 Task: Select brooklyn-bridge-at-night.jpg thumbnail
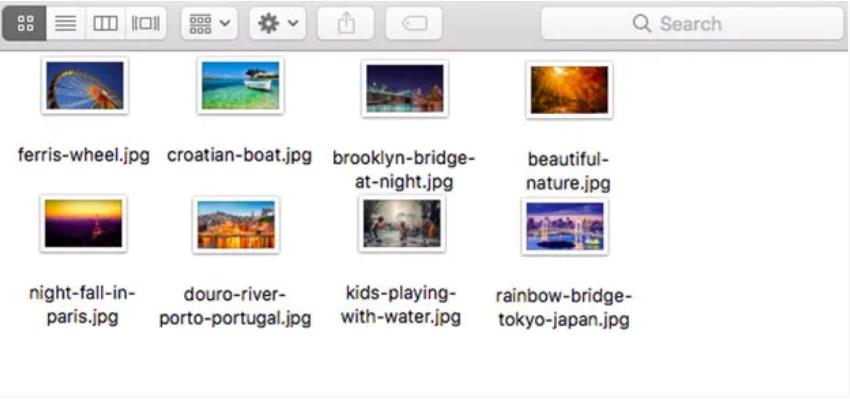pos(405,88)
